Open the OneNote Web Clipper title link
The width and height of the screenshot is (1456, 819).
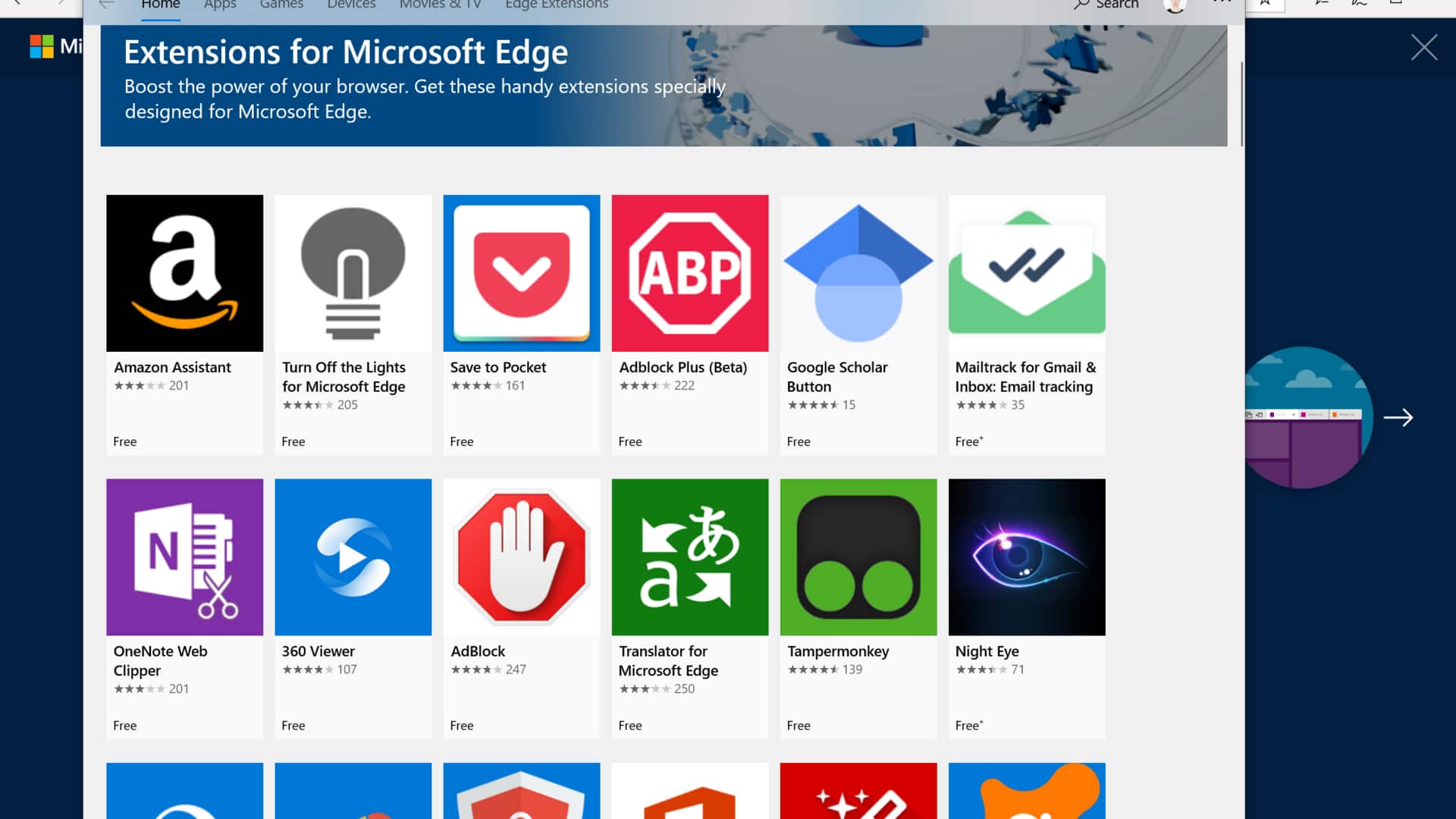pyautogui.click(x=160, y=661)
